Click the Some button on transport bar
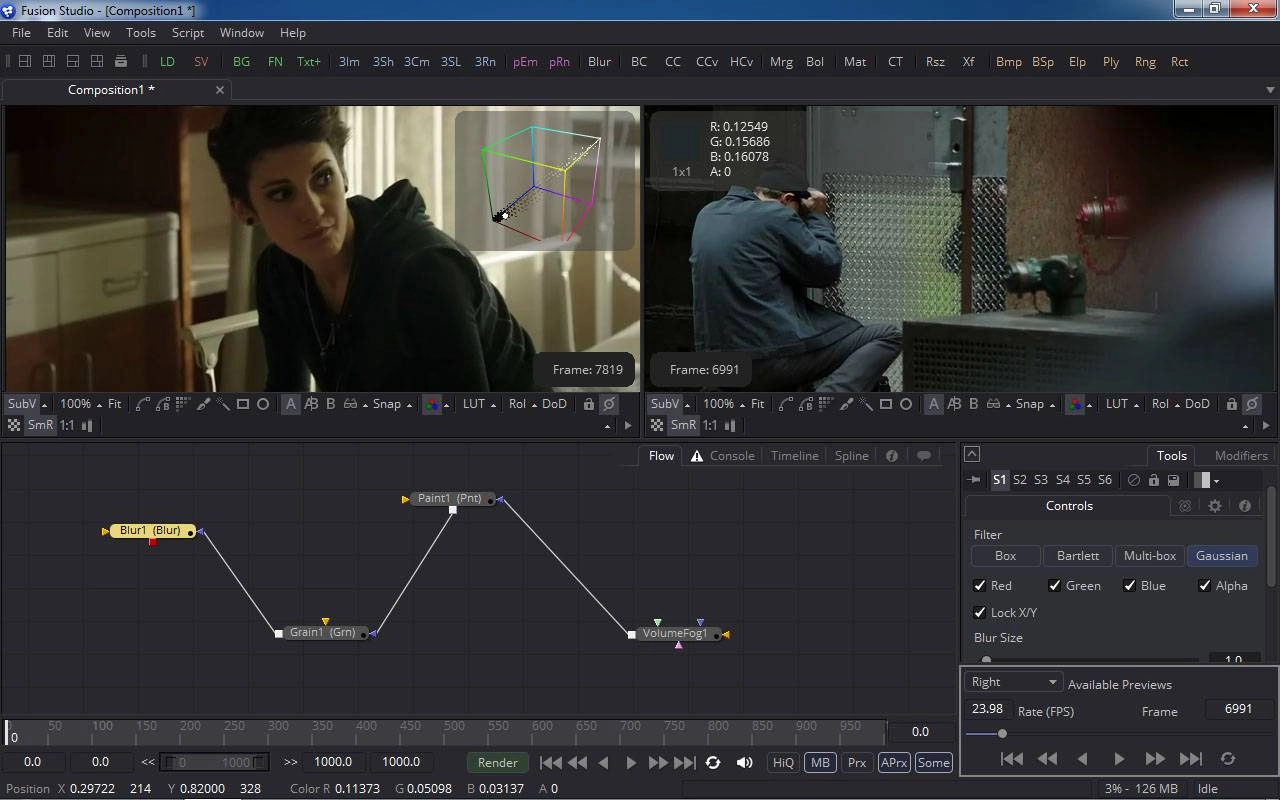The height and width of the screenshot is (800, 1280). tap(933, 762)
